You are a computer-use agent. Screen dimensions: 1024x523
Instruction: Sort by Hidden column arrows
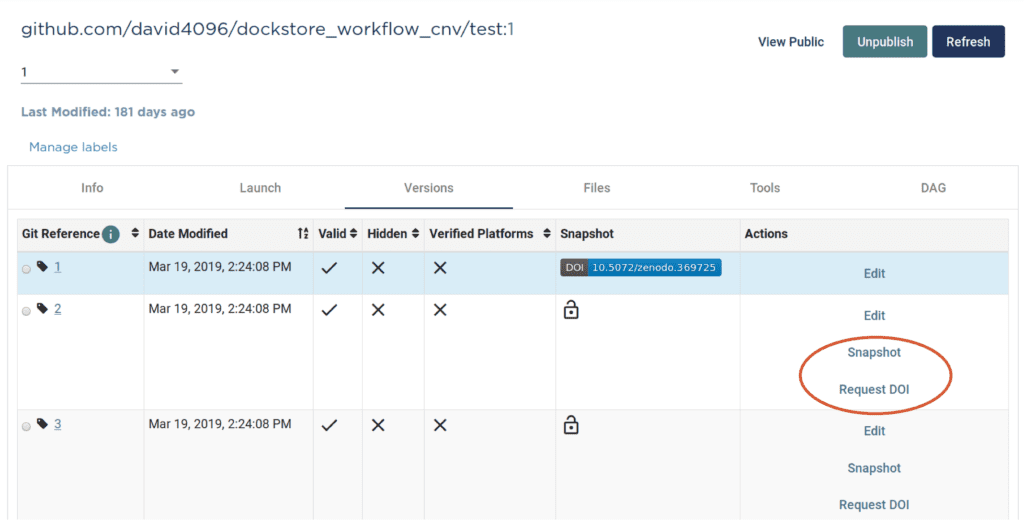tap(415, 233)
